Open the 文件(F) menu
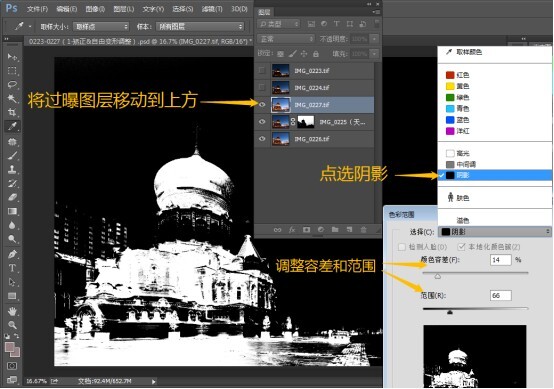Viewport: 554px width, 389px height. 37,8
